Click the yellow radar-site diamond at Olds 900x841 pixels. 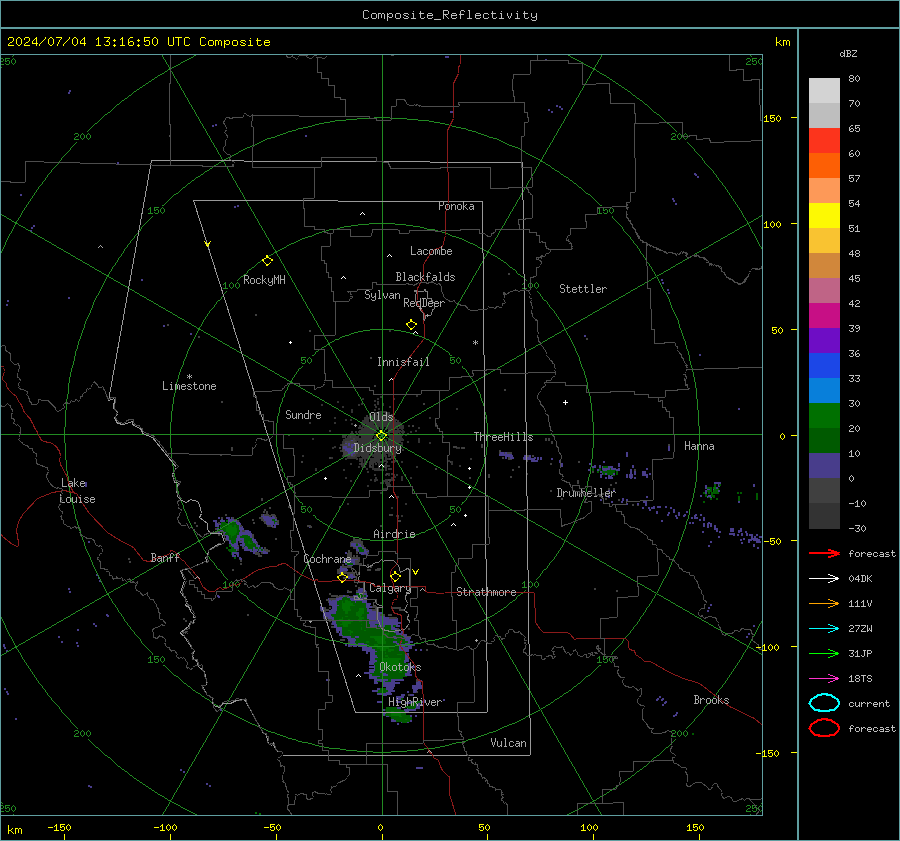tap(381, 435)
